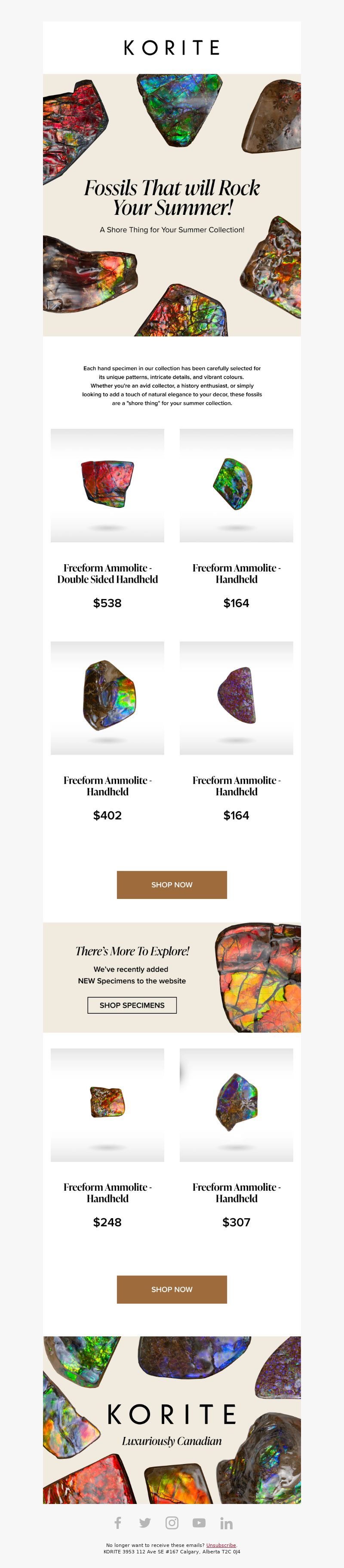Click the SHOP NOW button above the footer banner
344x1568 pixels.
click(172, 1289)
